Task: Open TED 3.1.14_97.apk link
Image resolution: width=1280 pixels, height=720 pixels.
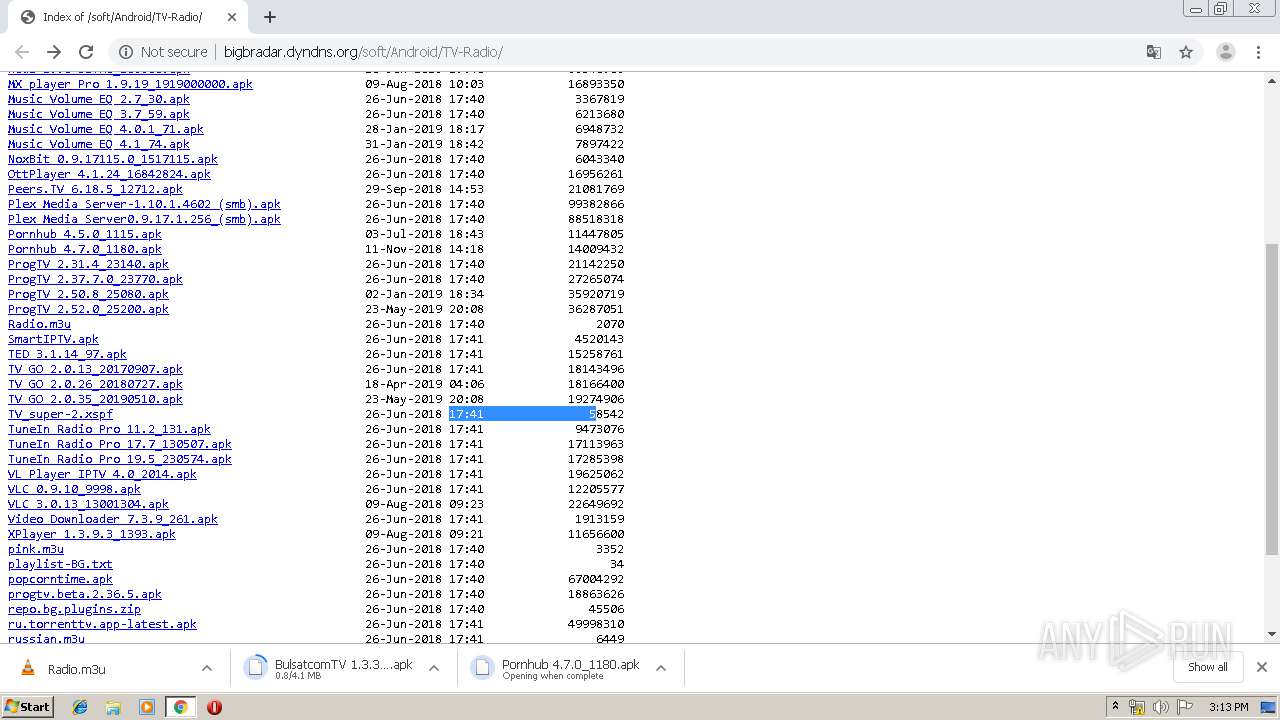Action: (x=67, y=354)
